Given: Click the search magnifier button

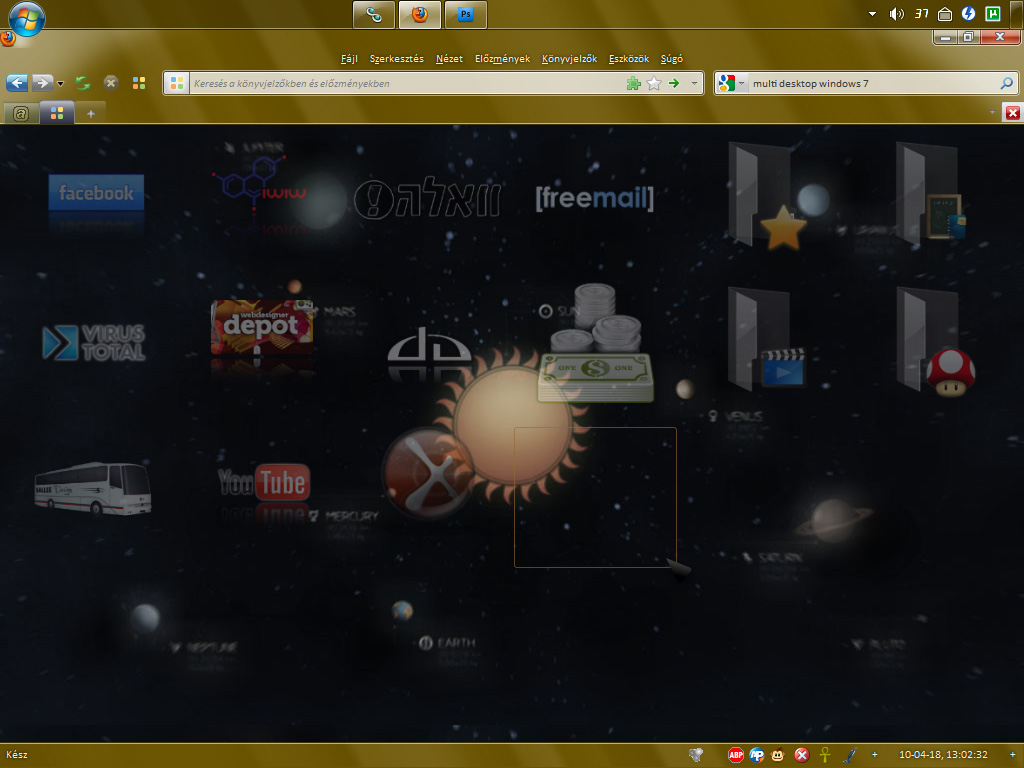Looking at the screenshot, I should pos(1006,84).
